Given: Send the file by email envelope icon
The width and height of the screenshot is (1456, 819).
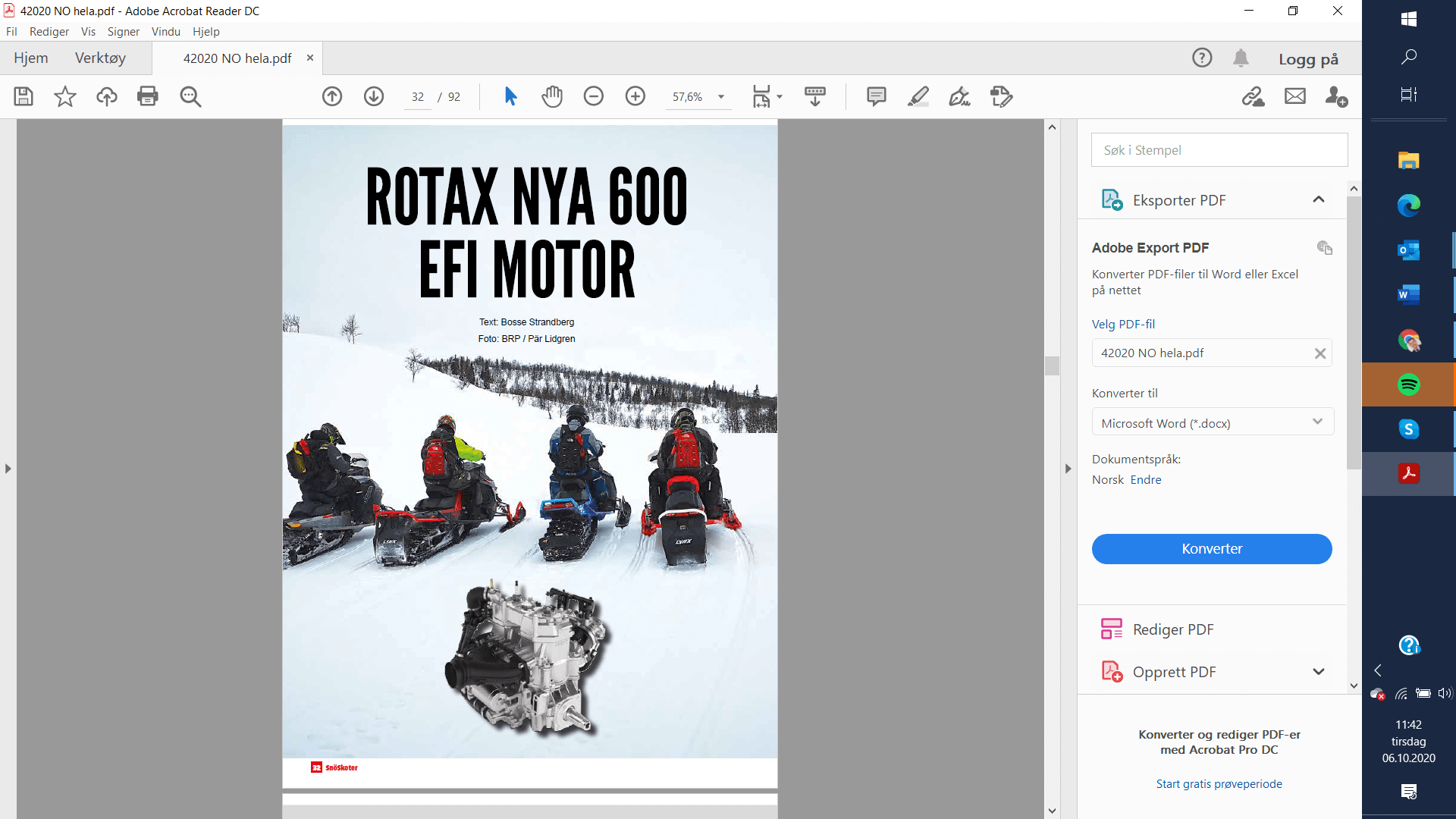Looking at the screenshot, I should tap(1295, 96).
